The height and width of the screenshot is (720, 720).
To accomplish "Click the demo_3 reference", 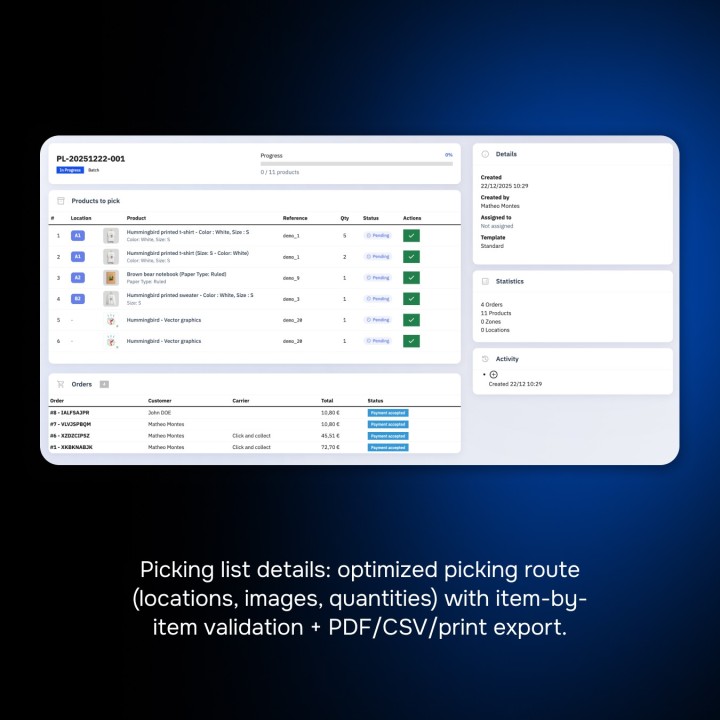I will click(291, 299).
